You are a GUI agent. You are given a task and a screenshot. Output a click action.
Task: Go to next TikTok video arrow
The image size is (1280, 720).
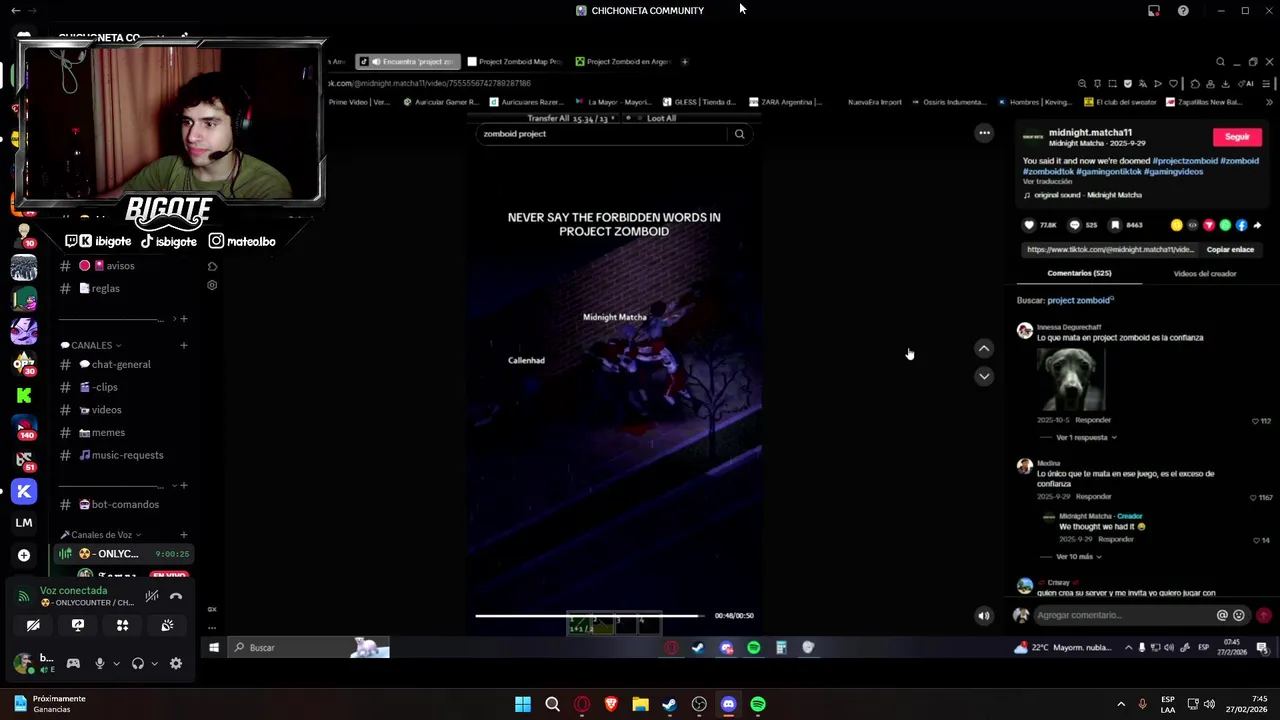[984, 376]
